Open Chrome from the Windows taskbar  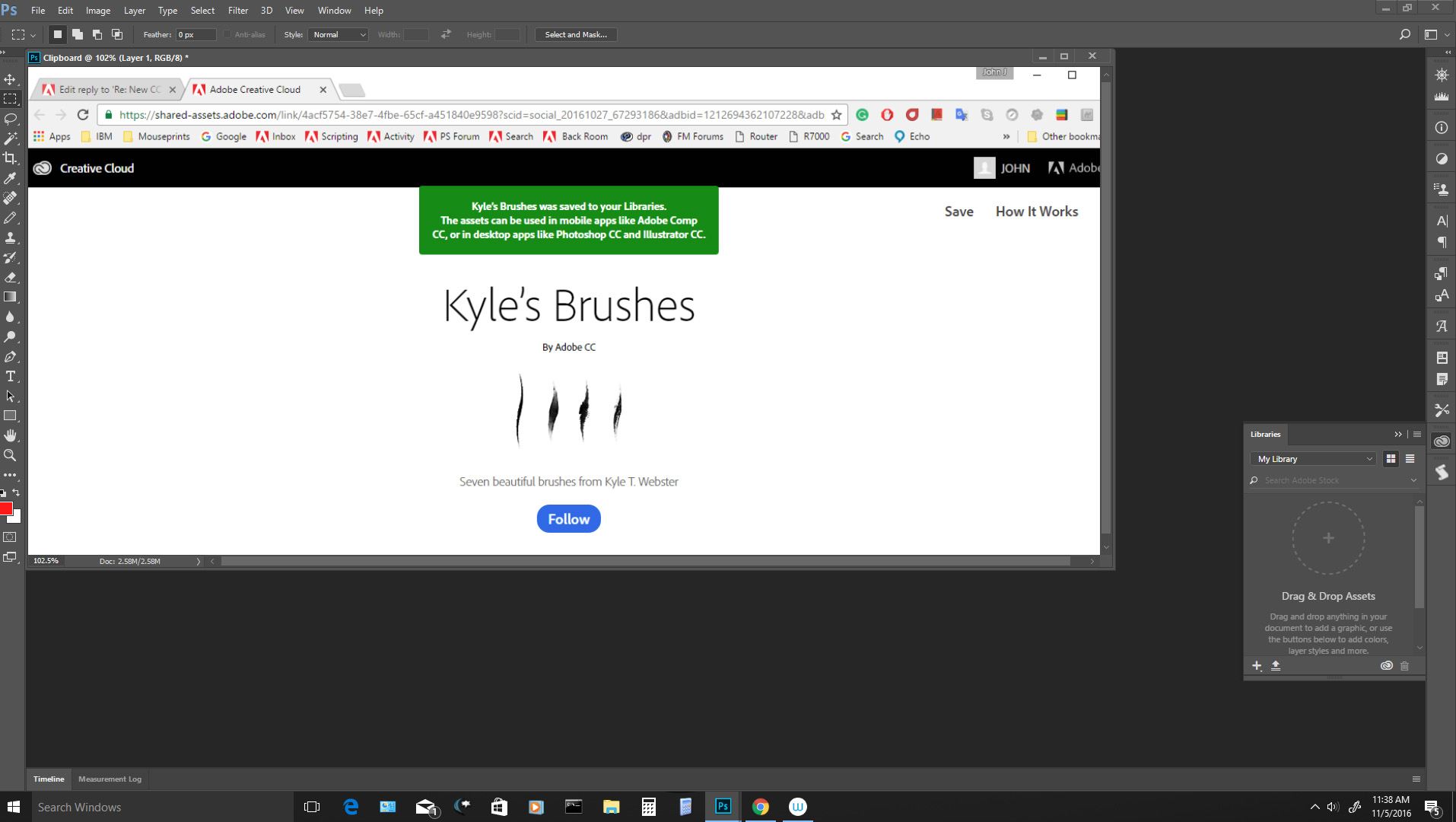[760, 807]
